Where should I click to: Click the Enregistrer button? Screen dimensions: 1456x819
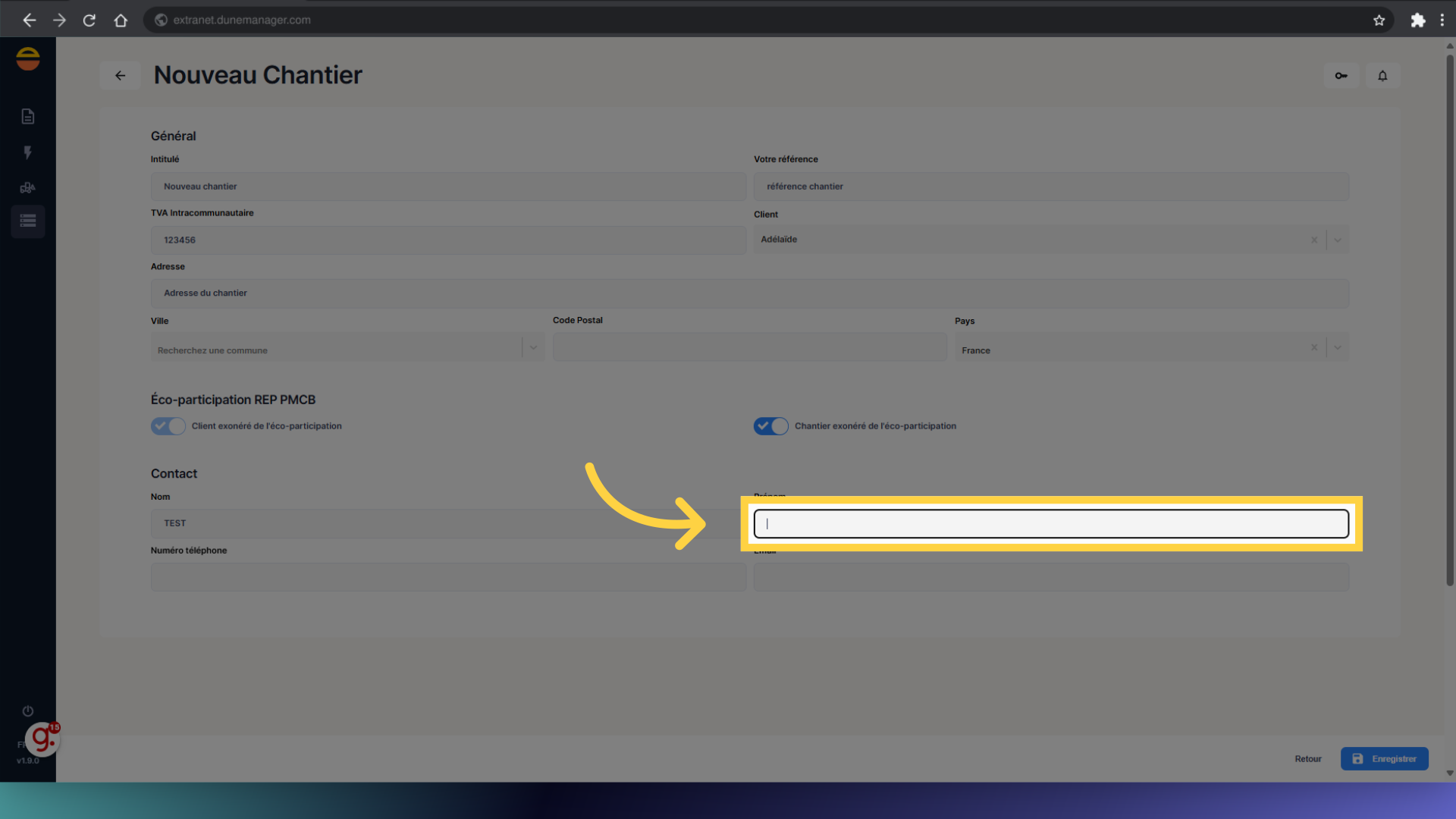pos(1384,758)
